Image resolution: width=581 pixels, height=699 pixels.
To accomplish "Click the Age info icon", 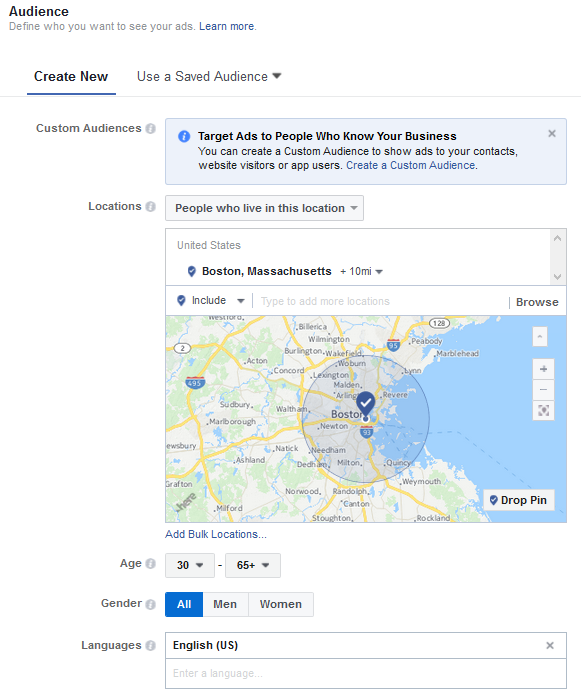I will click(x=151, y=563).
